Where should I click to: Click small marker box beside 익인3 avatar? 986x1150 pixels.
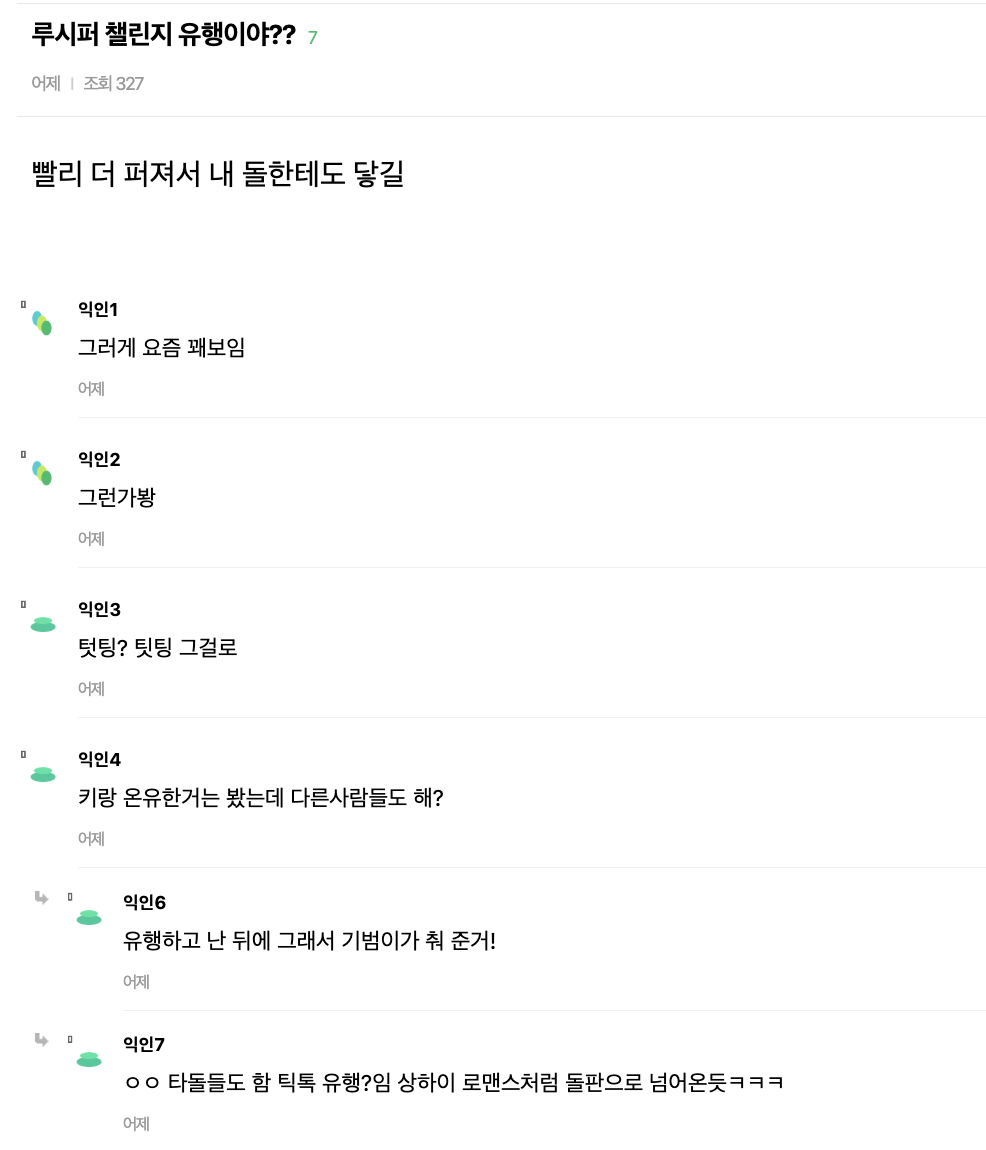pyautogui.click(x=23, y=604)
